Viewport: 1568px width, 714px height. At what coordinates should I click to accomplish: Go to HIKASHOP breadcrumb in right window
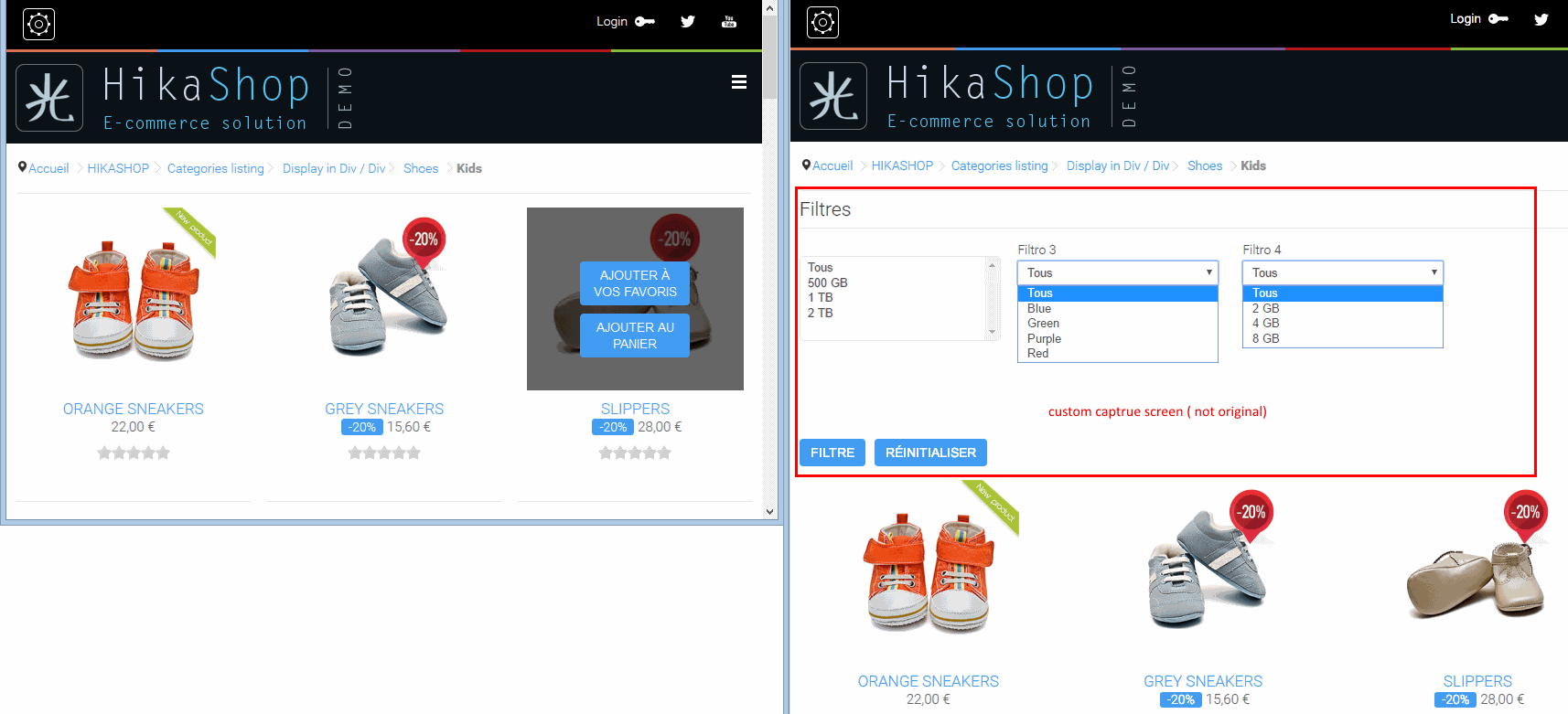point(902,165)
